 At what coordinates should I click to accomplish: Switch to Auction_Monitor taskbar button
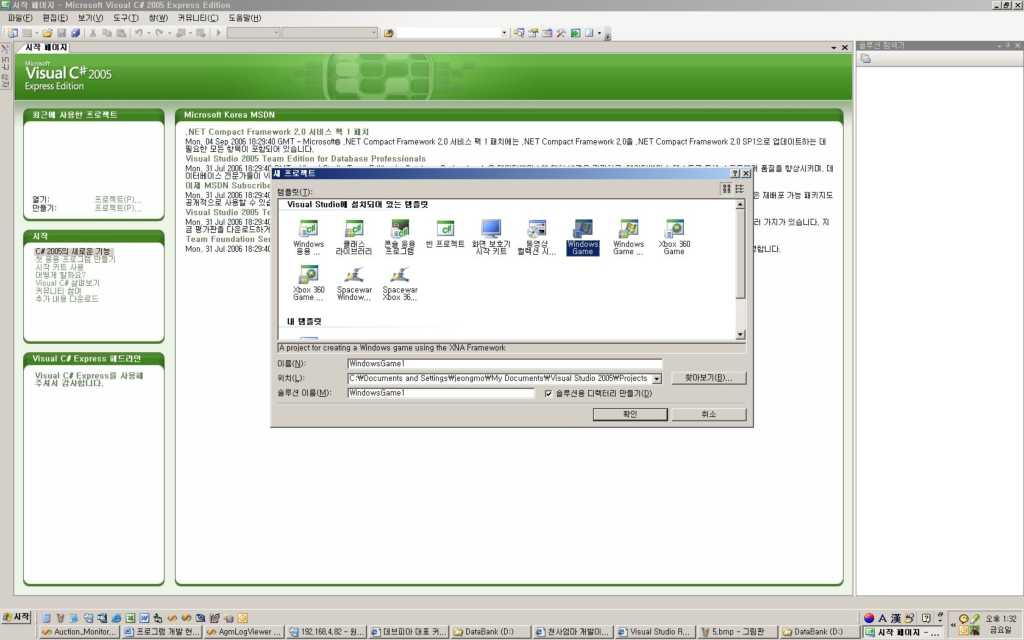pyautogui.click(x=79, y=632)
